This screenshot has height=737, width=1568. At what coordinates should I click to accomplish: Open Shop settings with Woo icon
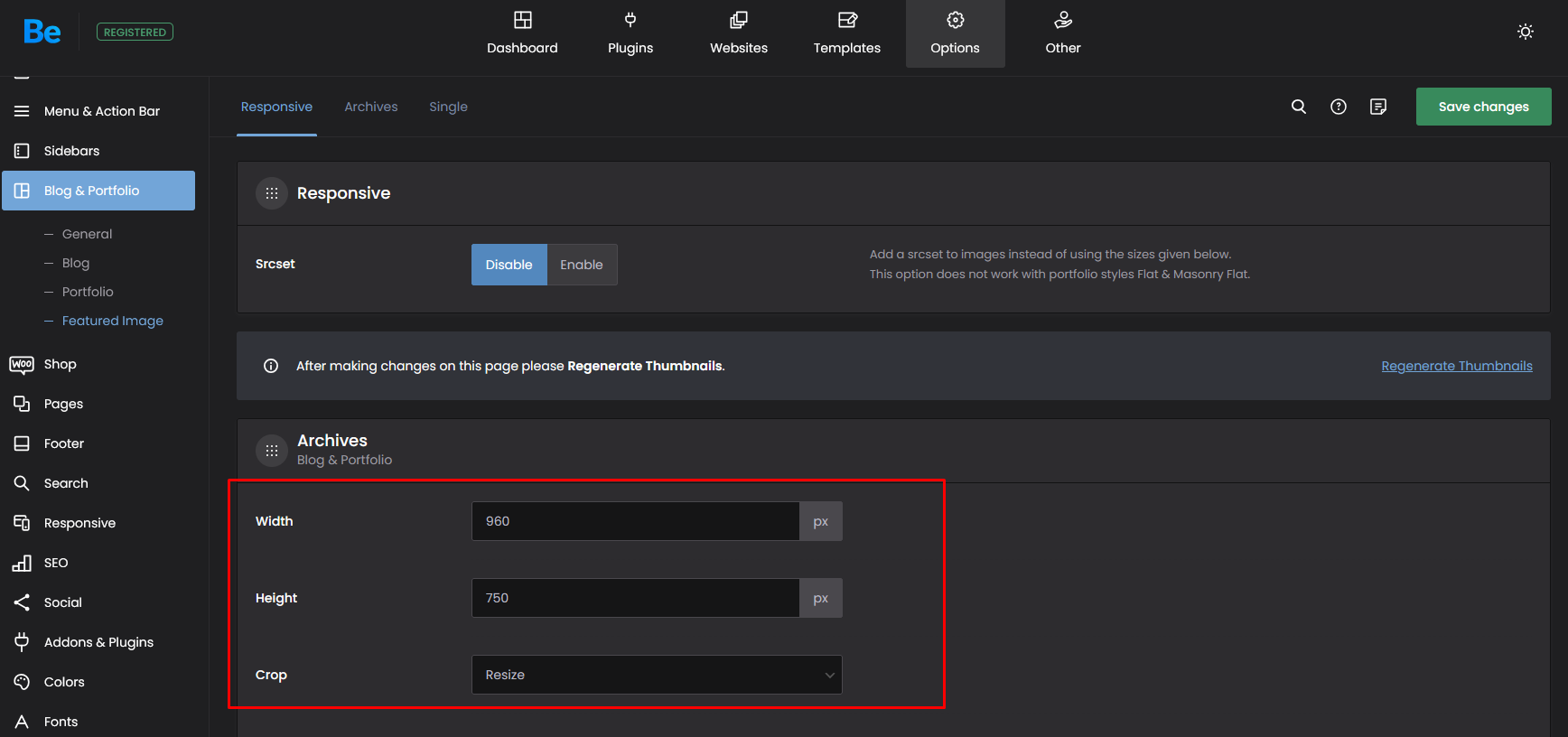[98, 364]
